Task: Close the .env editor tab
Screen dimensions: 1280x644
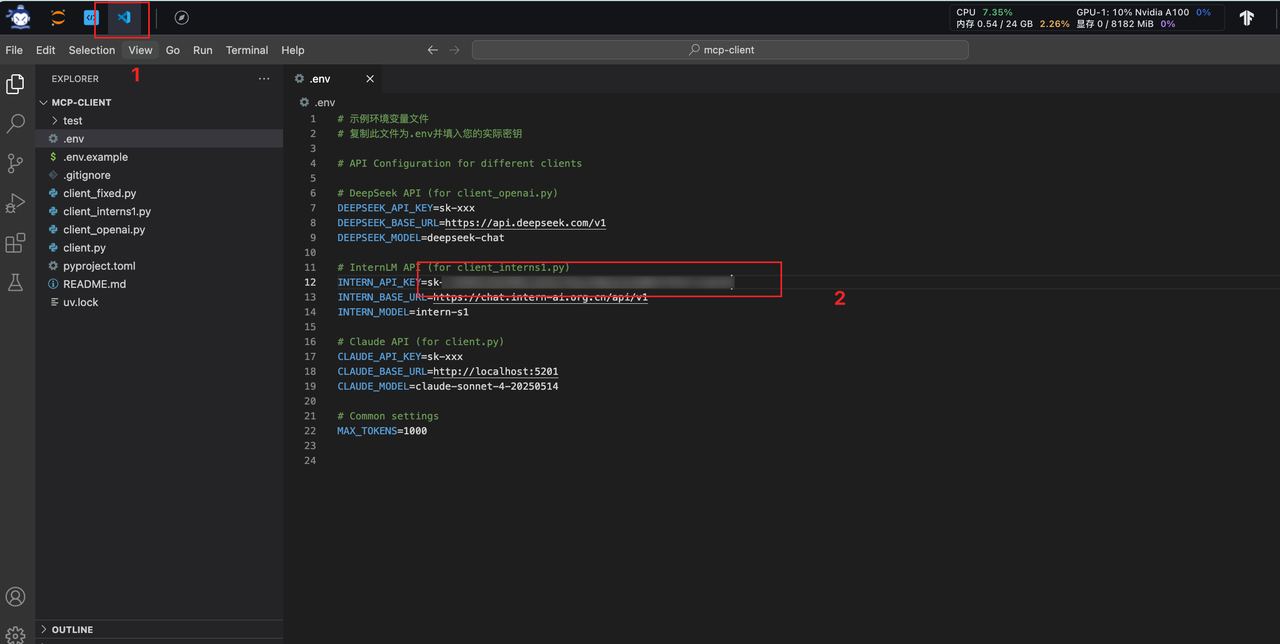Action: pyautogui.click(x=370, y=79)
